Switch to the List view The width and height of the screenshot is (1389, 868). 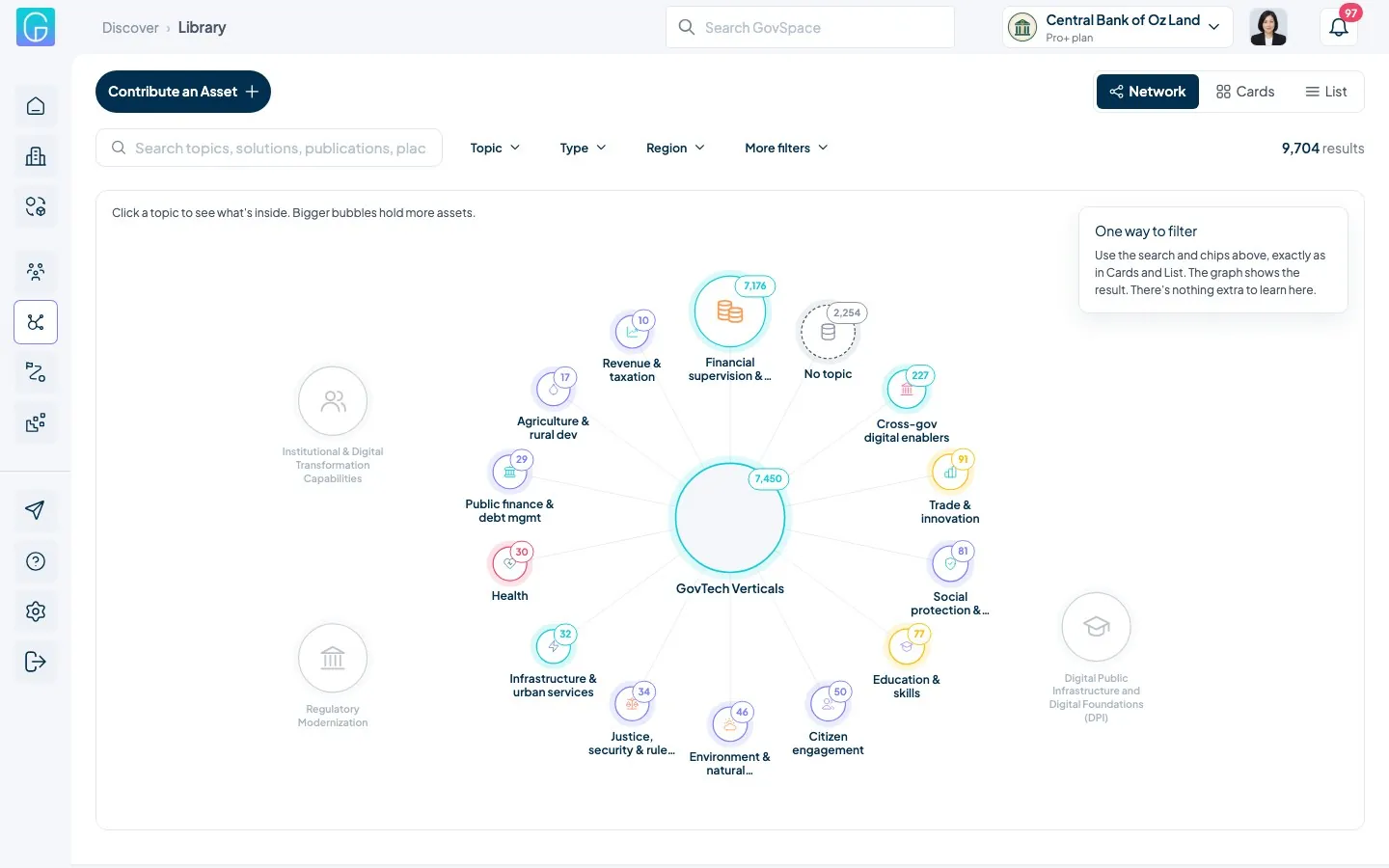pos(1326,92)
